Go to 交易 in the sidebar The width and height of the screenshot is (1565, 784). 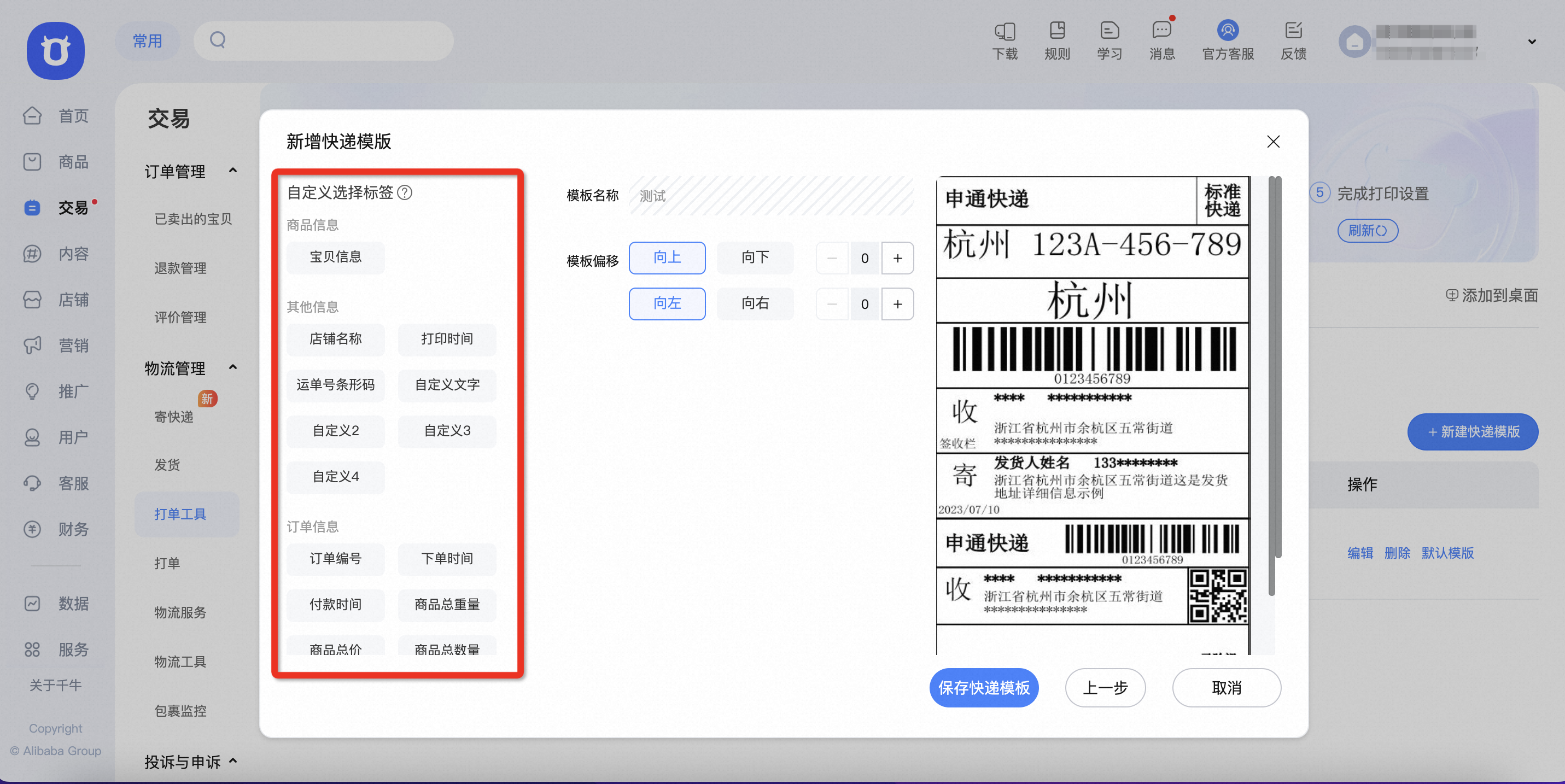pos(56,208)
